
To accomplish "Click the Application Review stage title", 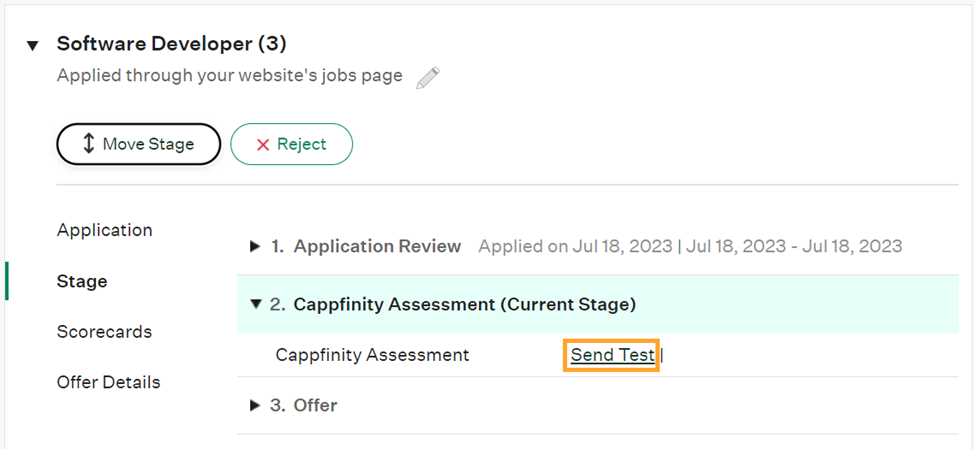I will tap(366, 246).
